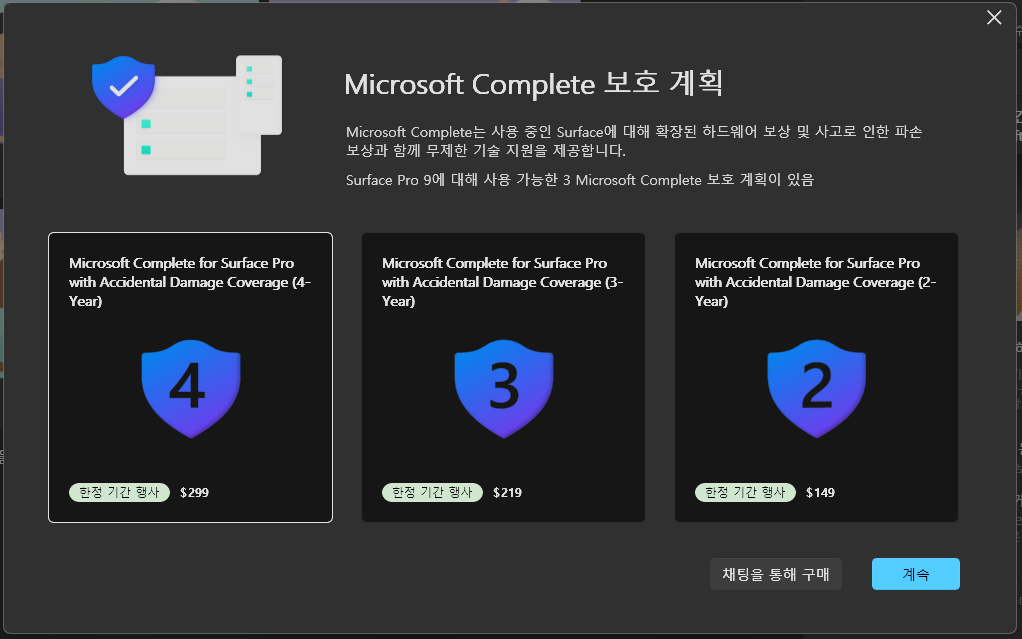
Task: Click the shield icon numbered 2
Action: [x=817, y=389]
